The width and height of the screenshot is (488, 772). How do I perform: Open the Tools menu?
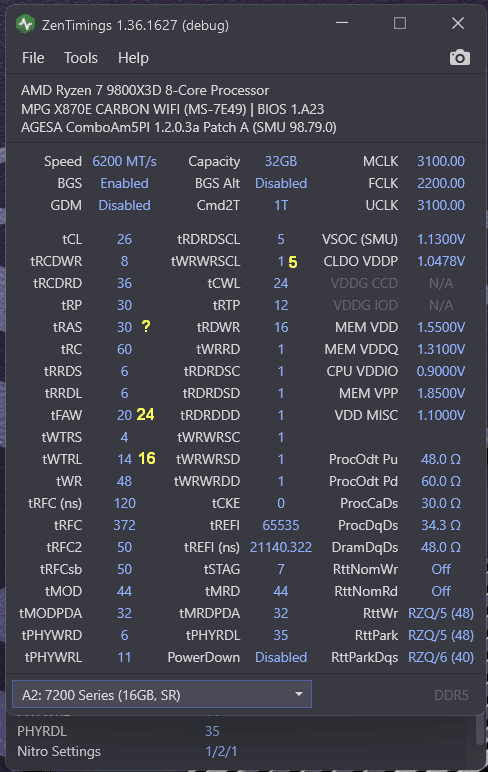pos(81,58)
